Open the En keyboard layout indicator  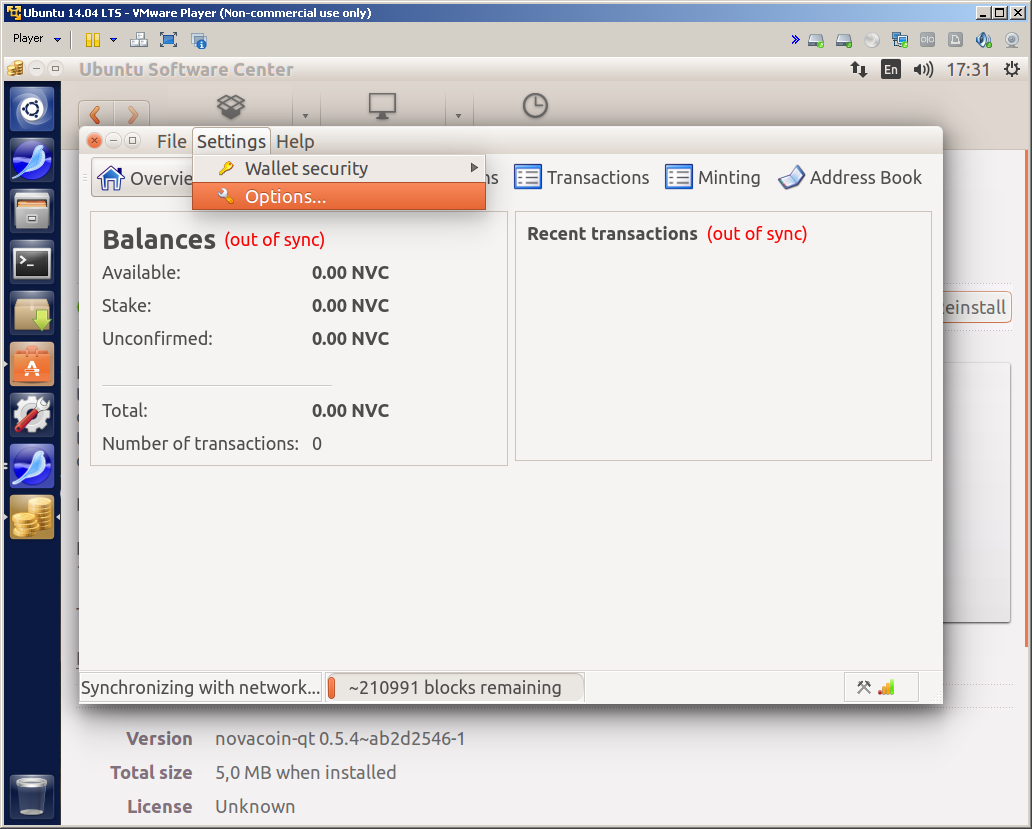[890, 69]
